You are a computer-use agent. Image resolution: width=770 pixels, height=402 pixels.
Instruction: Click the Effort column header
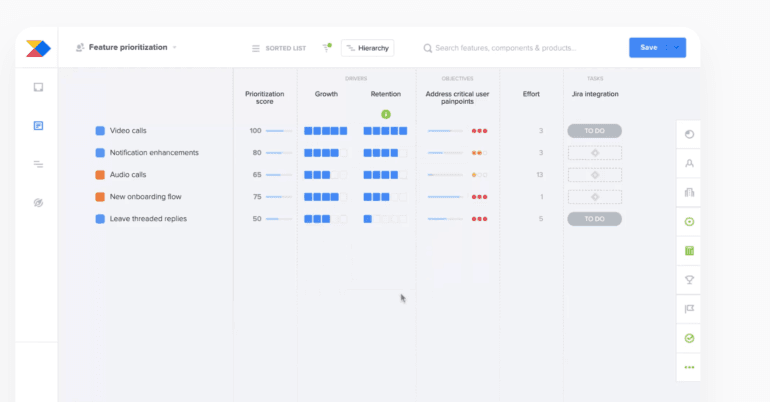coord(531,94)
